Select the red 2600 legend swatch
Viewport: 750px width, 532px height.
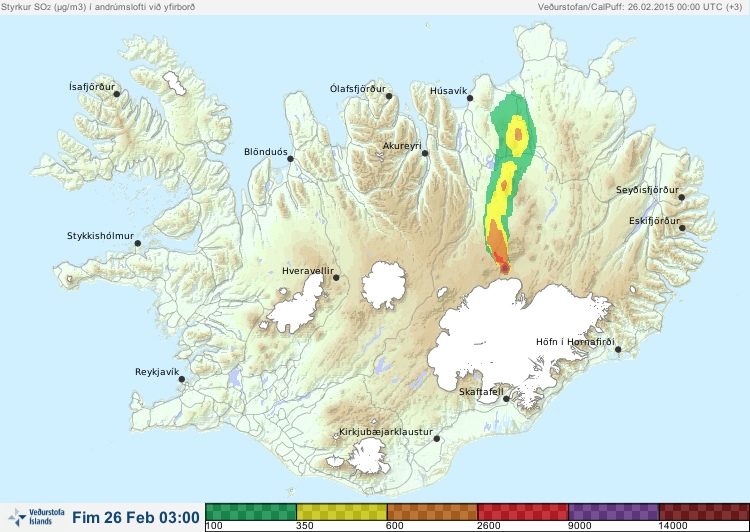[523, 512]
